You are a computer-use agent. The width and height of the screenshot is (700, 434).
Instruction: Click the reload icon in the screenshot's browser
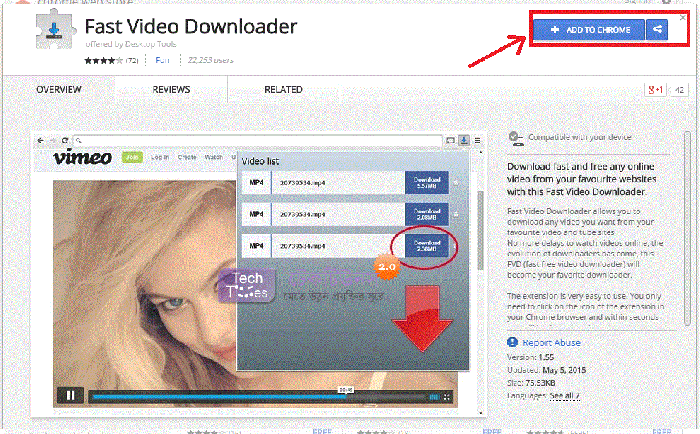pyautogui.click(x=65, y=140)
